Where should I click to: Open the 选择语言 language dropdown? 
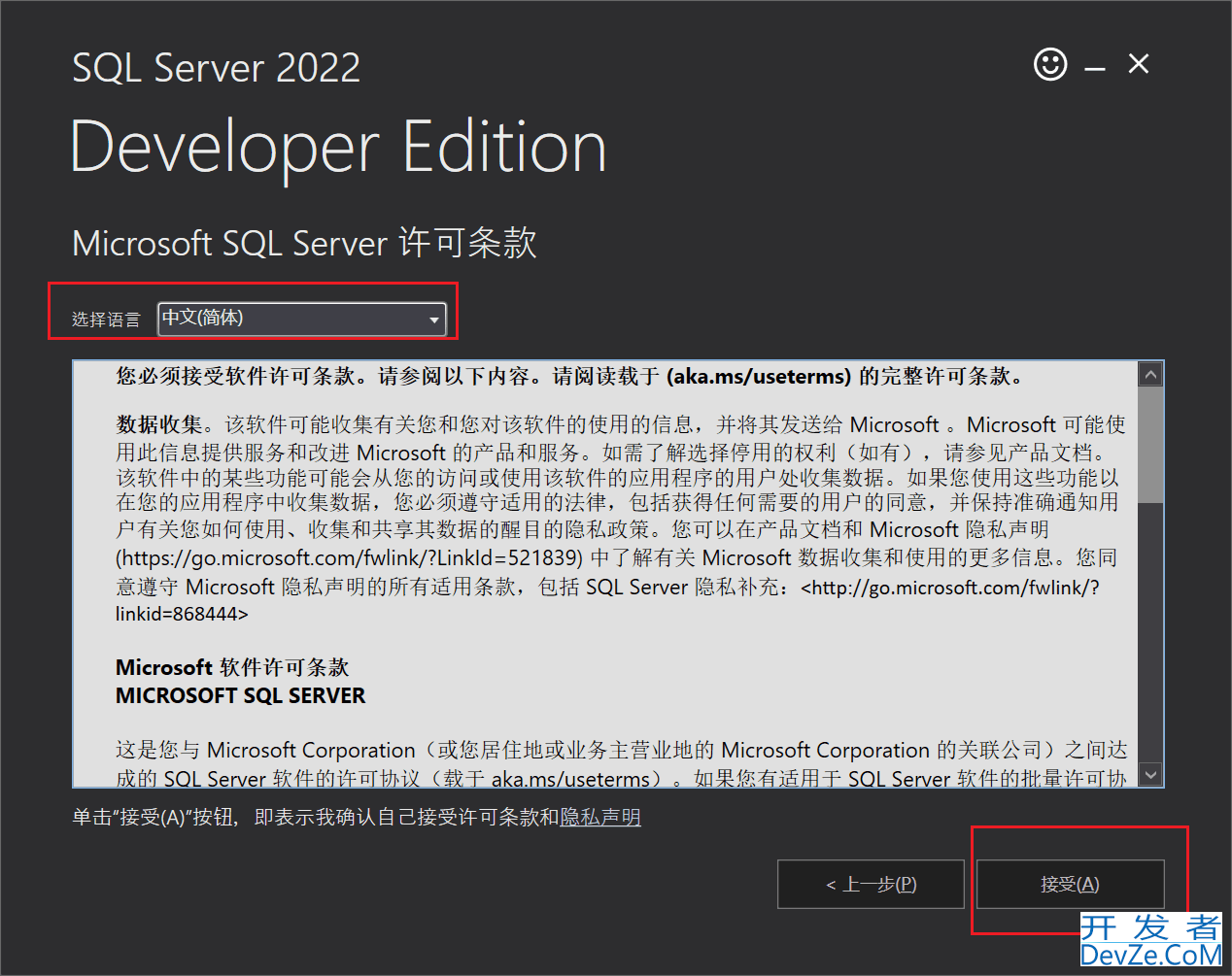302,319
